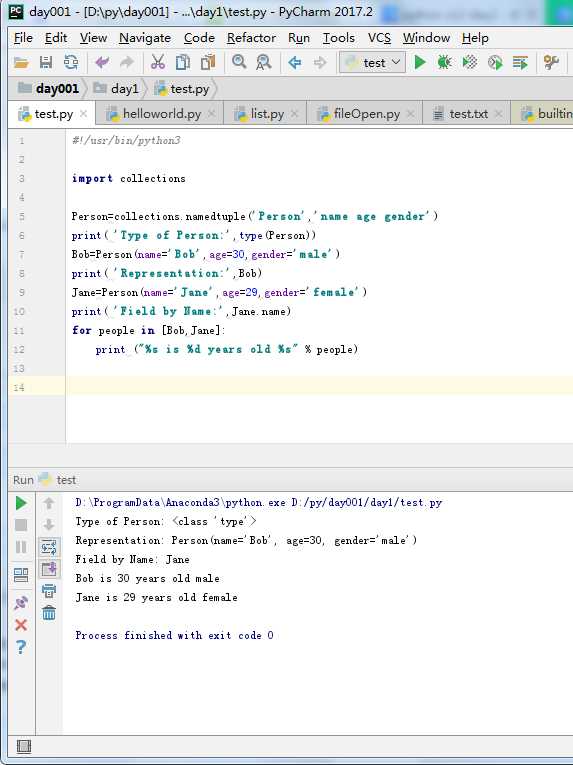The height and width of the screenshot is (765, 573).
Task: Open the Code menu
Action: click(199, 38)
